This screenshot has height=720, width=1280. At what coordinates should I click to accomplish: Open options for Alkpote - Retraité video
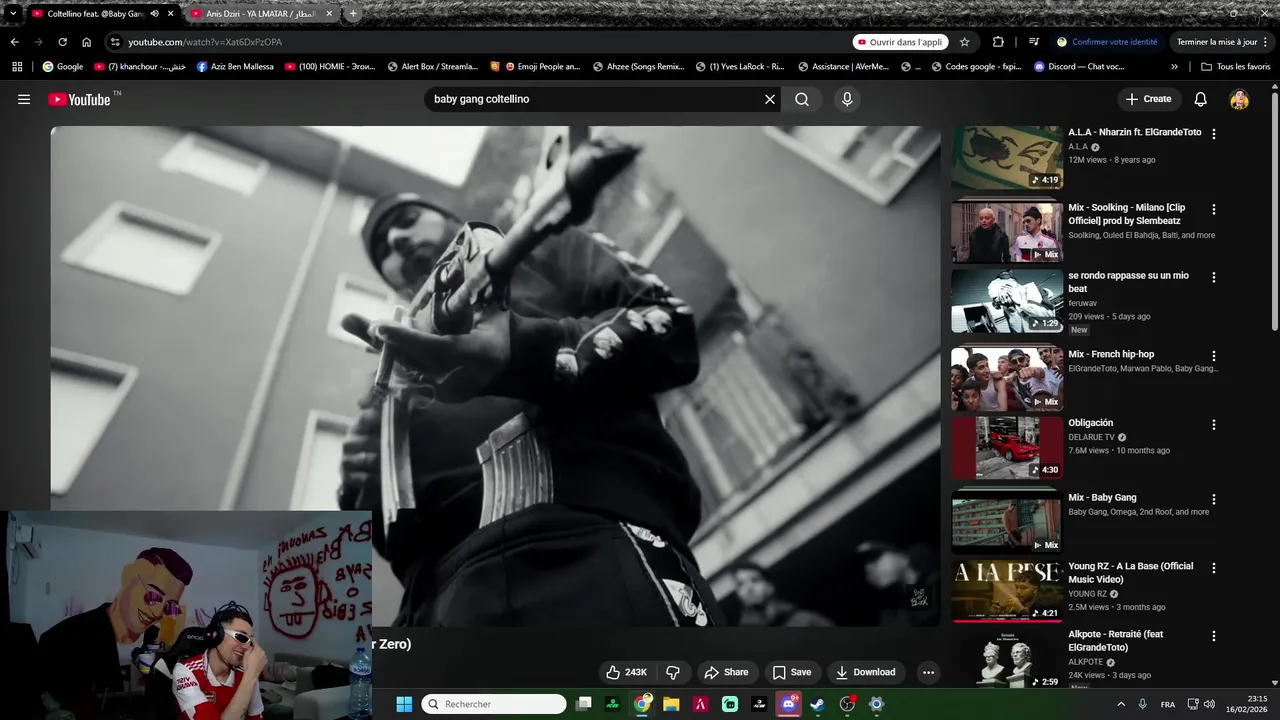click(1214, 636)
